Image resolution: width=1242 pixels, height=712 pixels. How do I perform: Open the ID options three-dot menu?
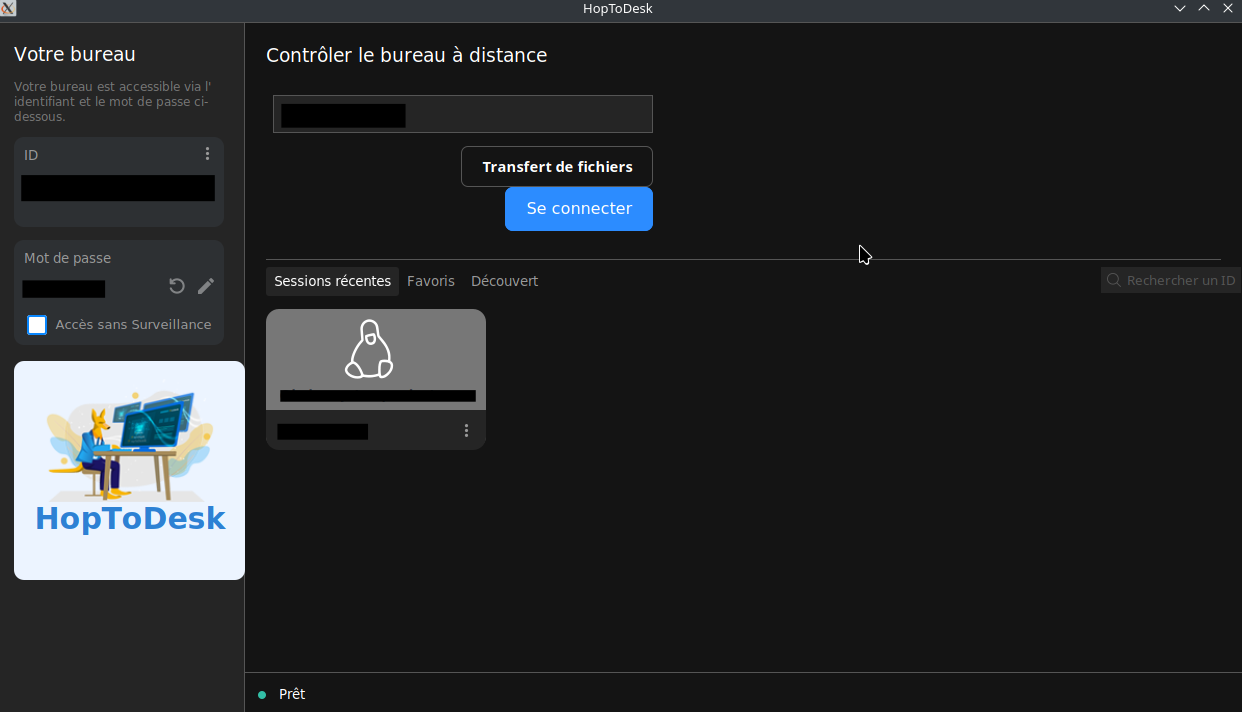point(207,154)
